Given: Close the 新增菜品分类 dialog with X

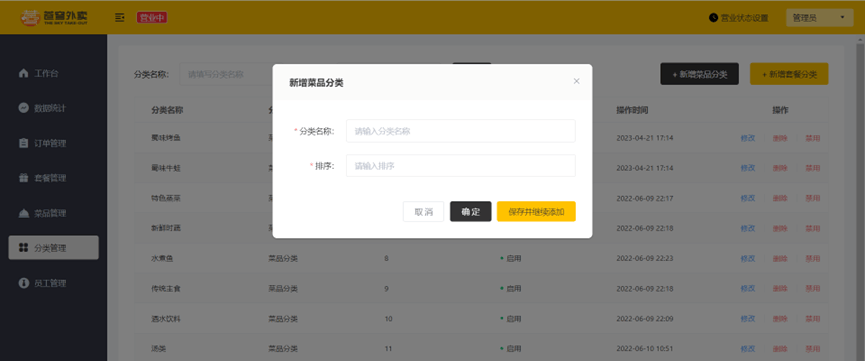Looking at the screenshot, I should (x=576, y=81).
